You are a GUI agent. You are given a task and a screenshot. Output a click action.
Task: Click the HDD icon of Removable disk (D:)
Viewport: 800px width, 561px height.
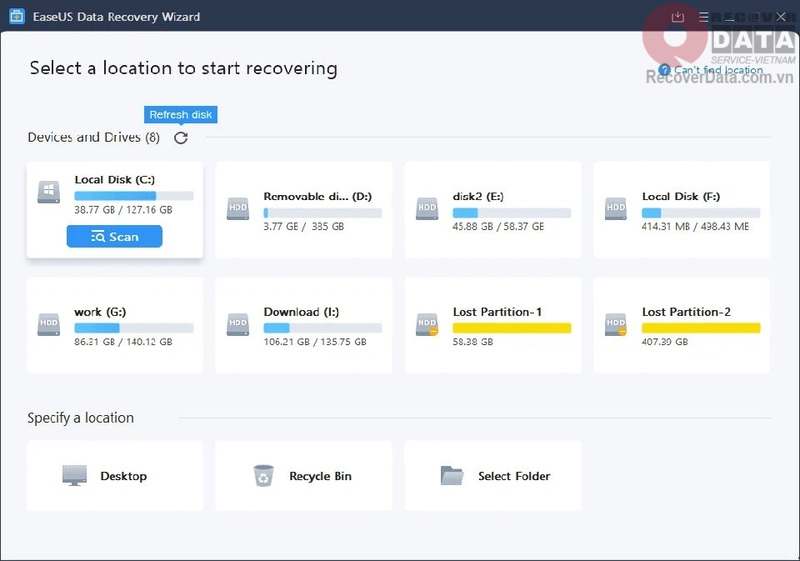pyautogui.click(x=238, y=209)
